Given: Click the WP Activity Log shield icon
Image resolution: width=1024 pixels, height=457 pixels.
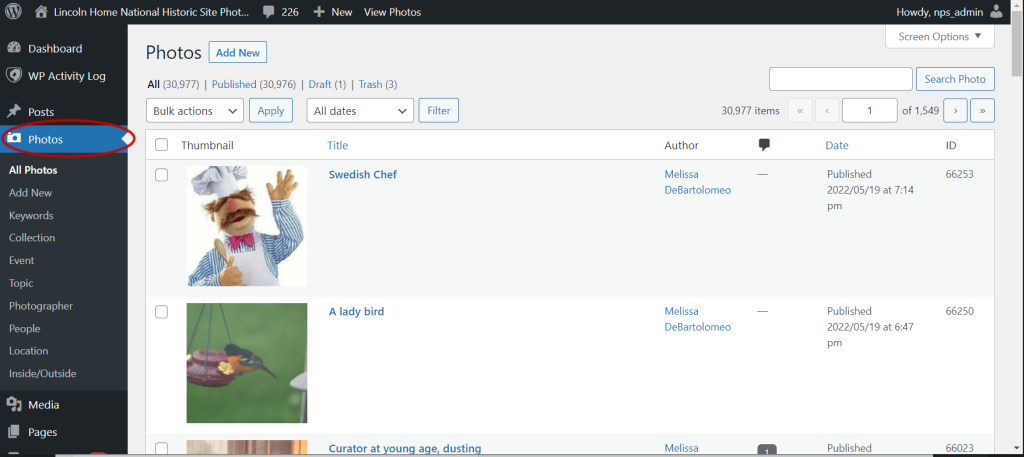Looking at the screenshot, I should (14, 76).
